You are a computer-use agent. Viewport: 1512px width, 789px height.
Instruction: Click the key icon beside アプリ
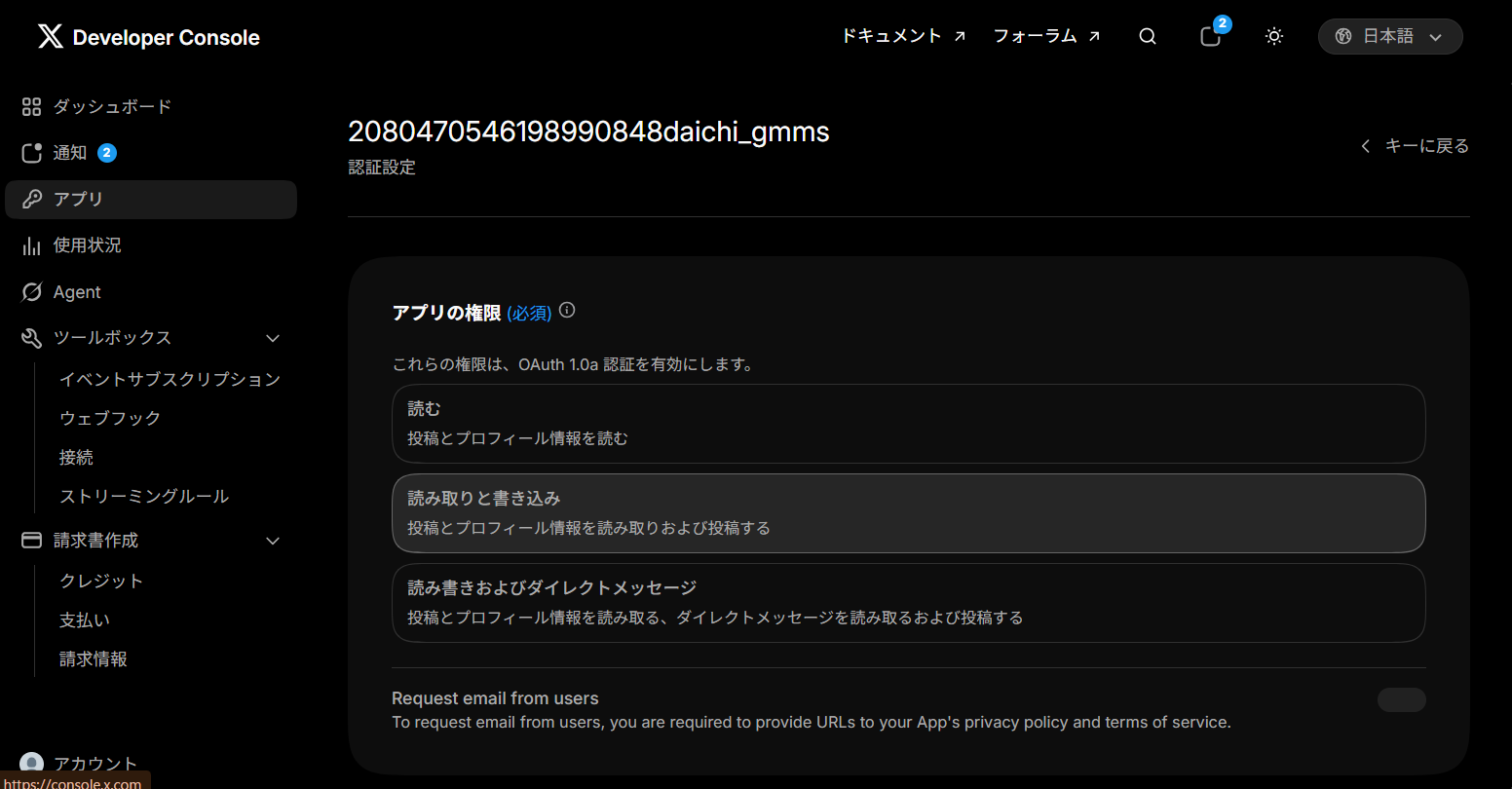click(x=32, y=199)
